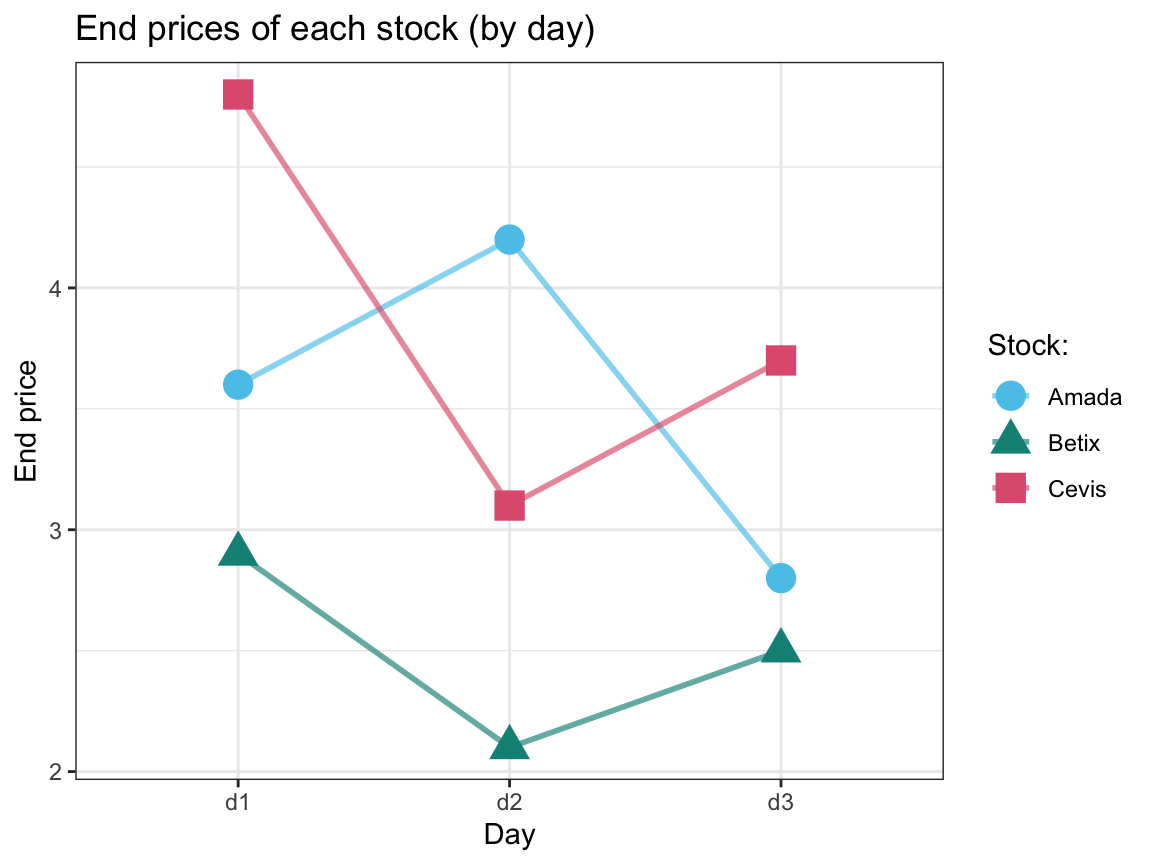The width and height of the screenshot is (1152, 864).
Task: Select the Betix triangle marker at d3
Action: [781, 648]
